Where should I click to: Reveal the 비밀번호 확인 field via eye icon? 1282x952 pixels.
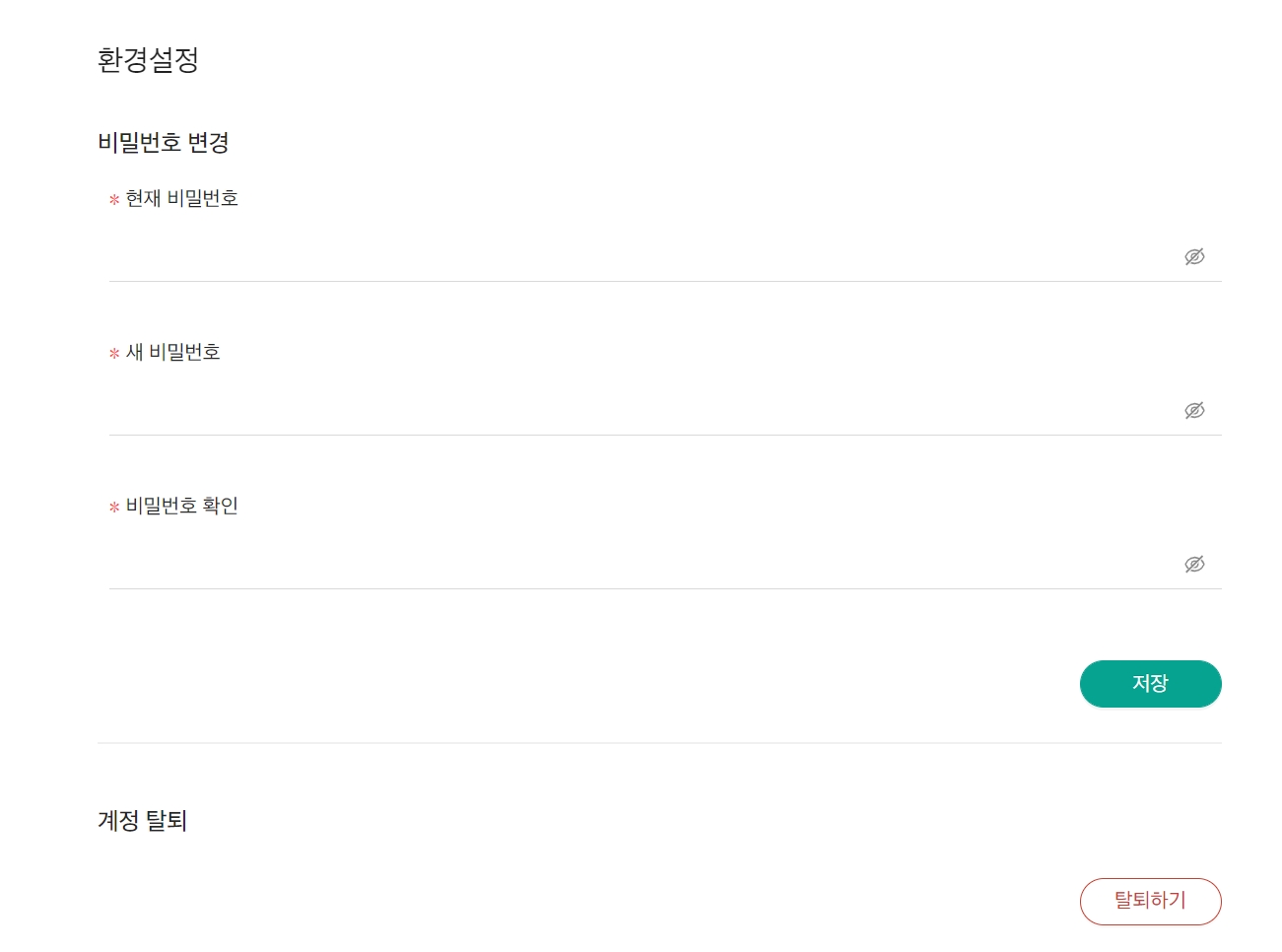pyautogui.click(x=1194, y=564)
